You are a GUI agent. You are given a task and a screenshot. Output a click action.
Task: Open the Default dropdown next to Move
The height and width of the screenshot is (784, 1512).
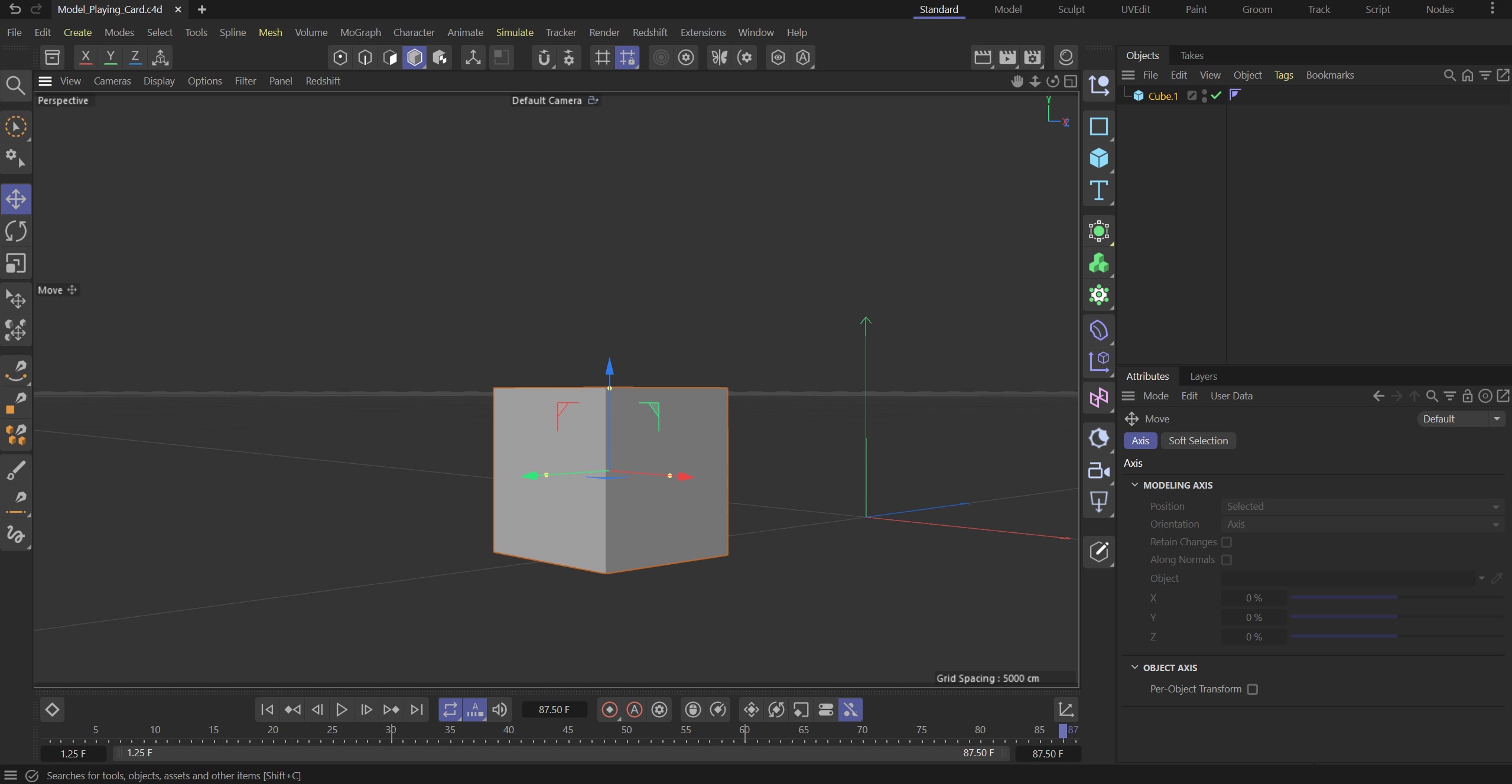point(1459,418)
